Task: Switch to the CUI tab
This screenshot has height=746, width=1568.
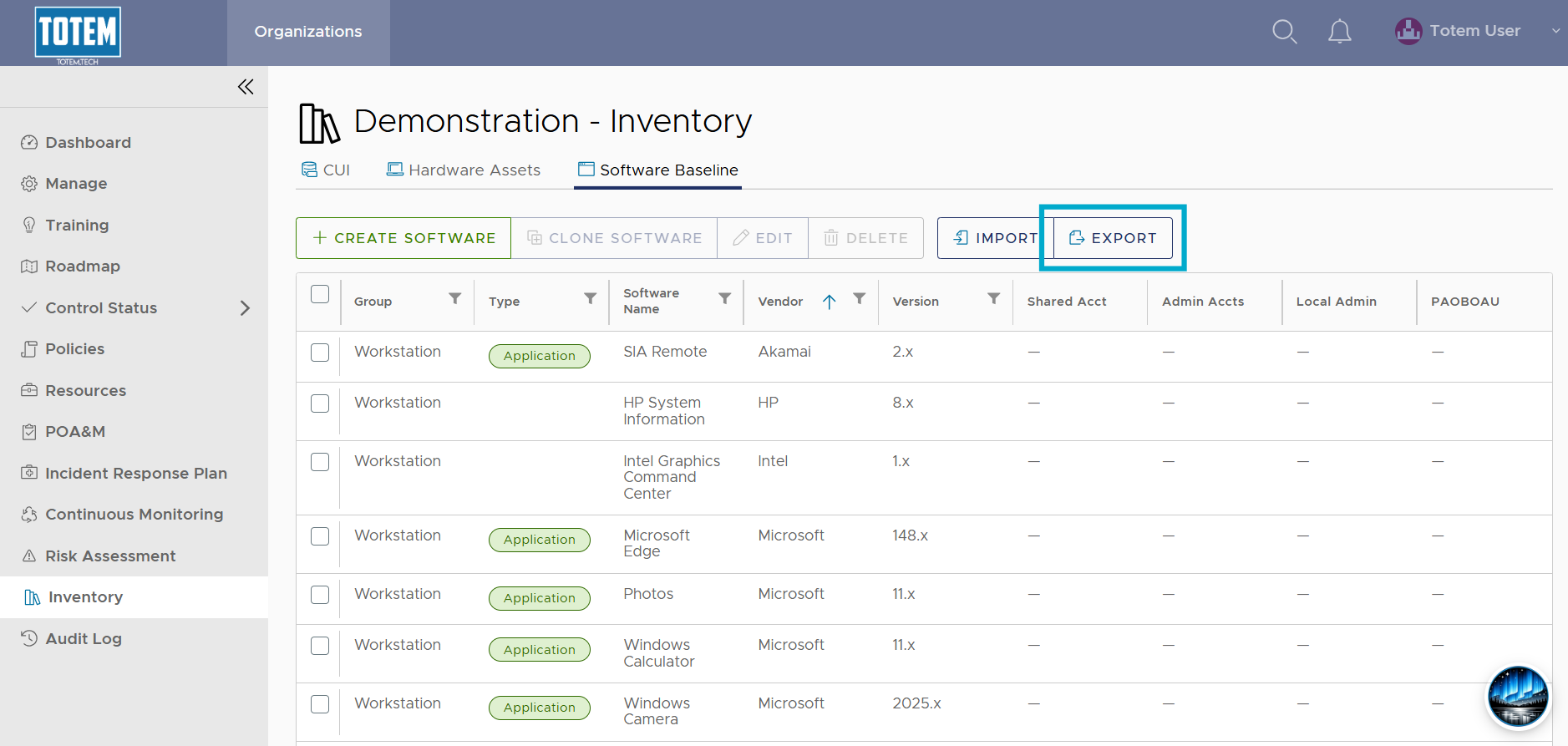Action: (326, 170)
